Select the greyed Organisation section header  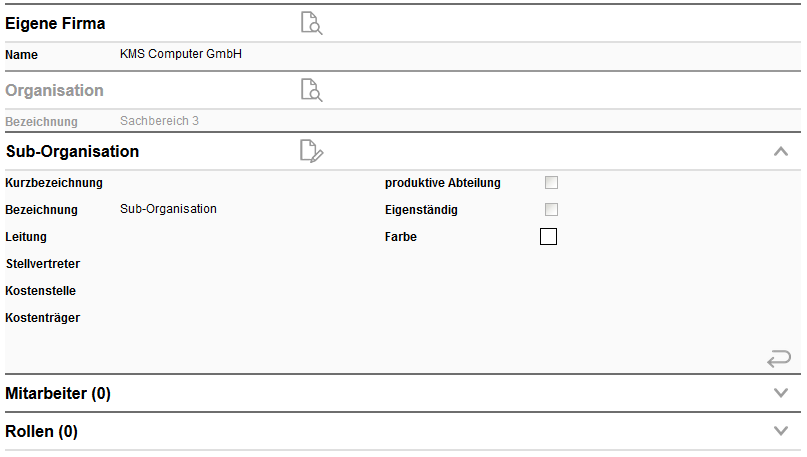55,90
